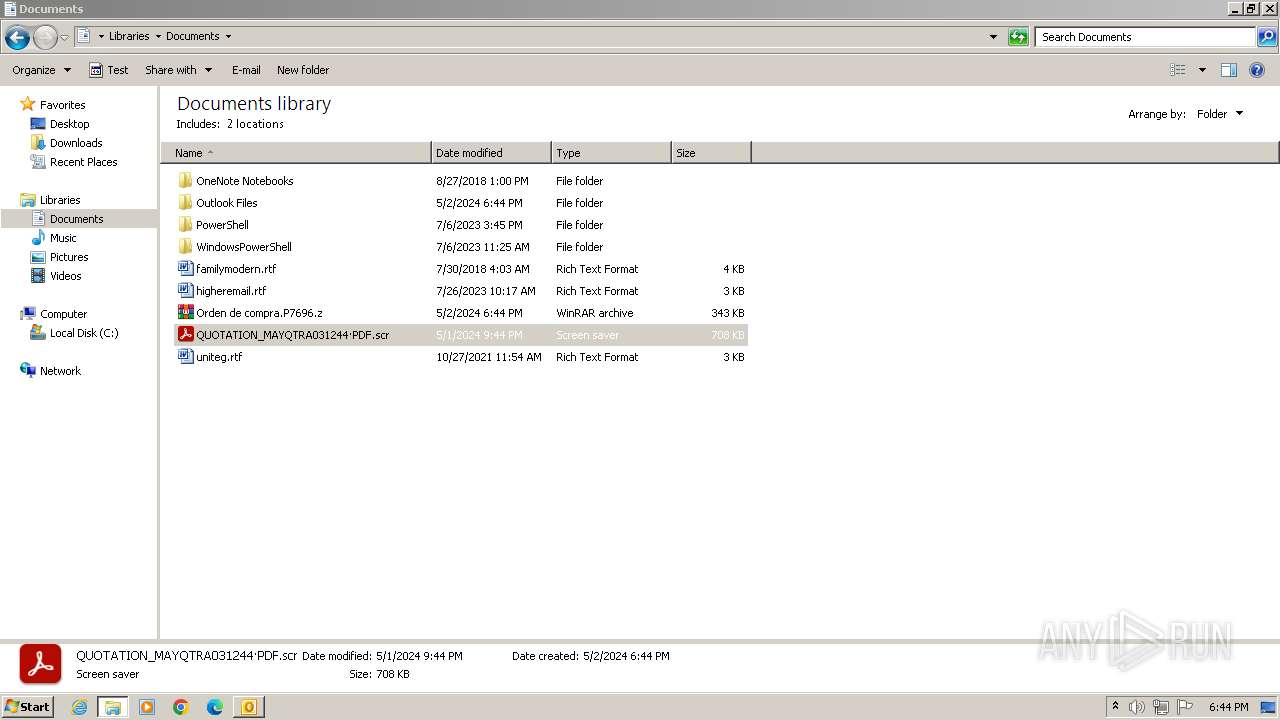This screenshot has height=720, width=1280.
Task: Click the change view icon
Action: tap(1178, 70)
